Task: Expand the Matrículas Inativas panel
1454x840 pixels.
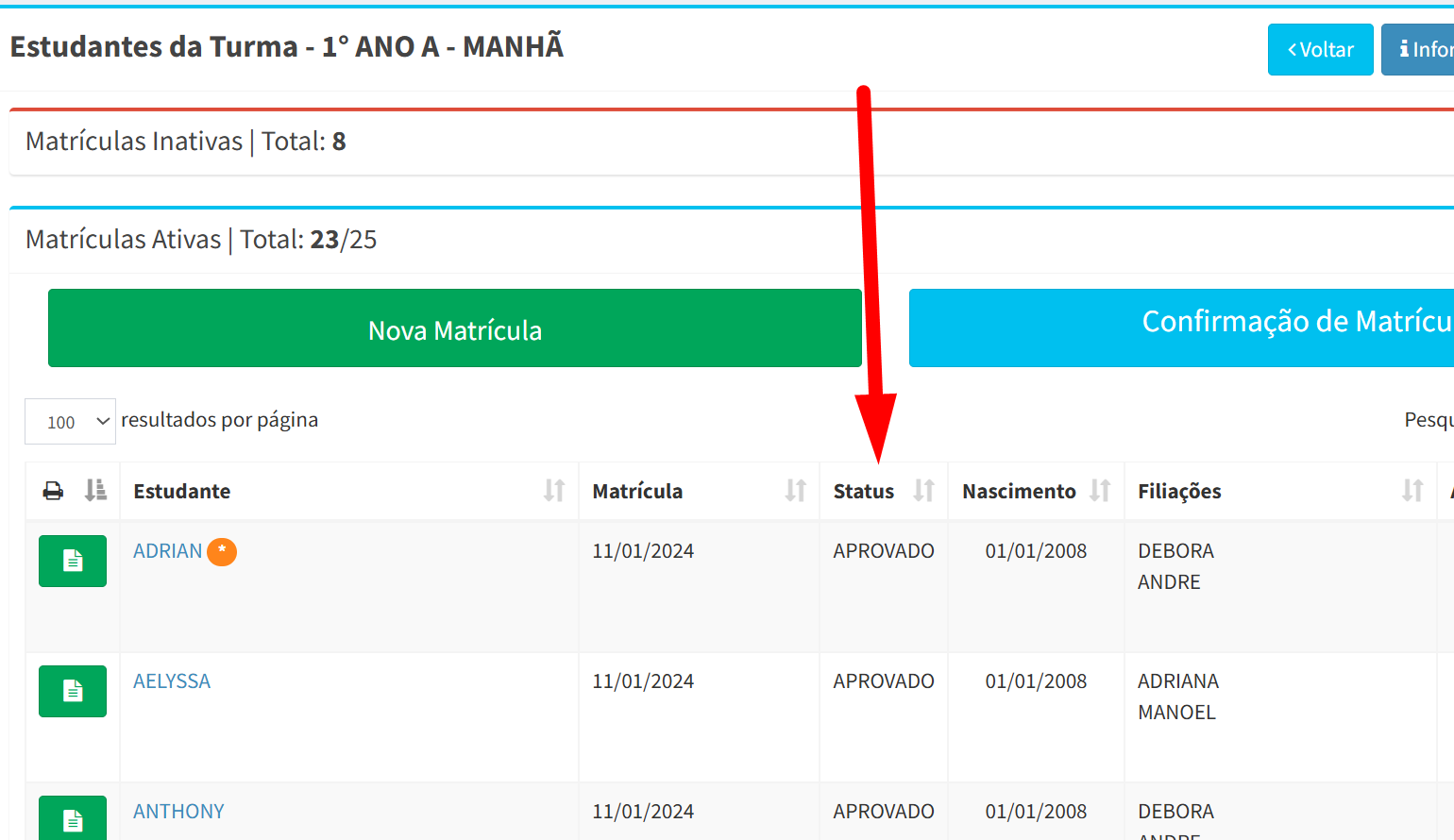Action: pyautogui.click(x=186, y=142)
